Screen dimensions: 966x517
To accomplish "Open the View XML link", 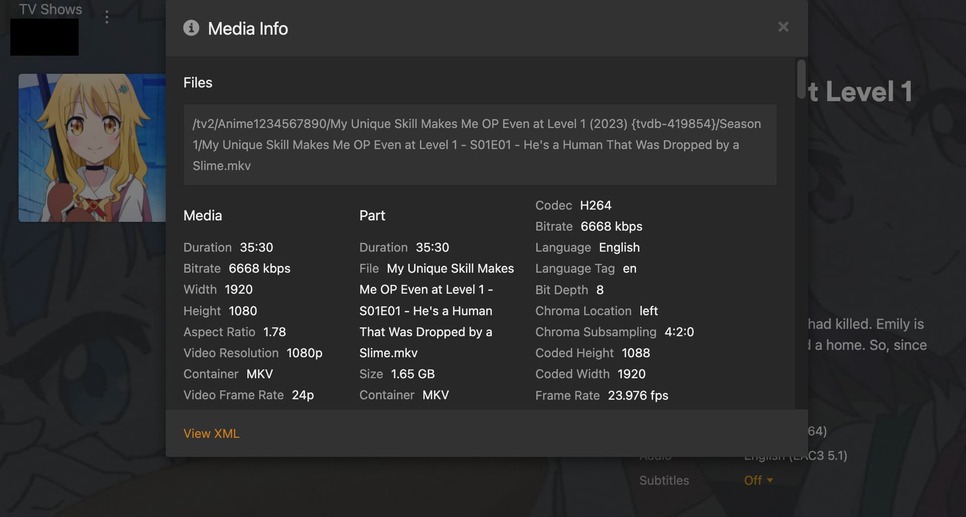I will (x=211, y=433).
